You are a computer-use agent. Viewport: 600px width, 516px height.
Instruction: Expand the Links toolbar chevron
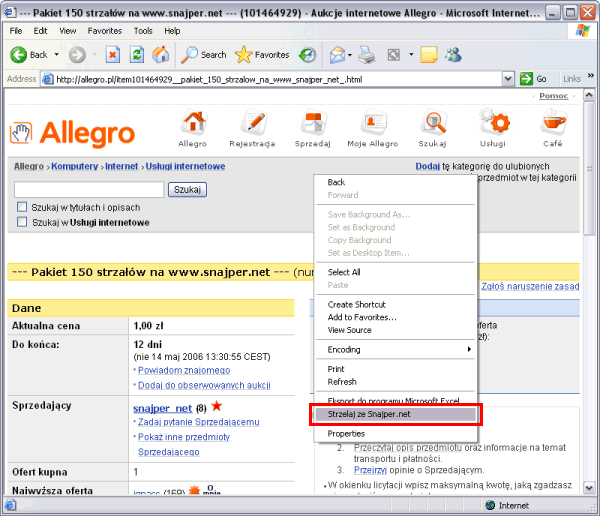tap(591, 75)
